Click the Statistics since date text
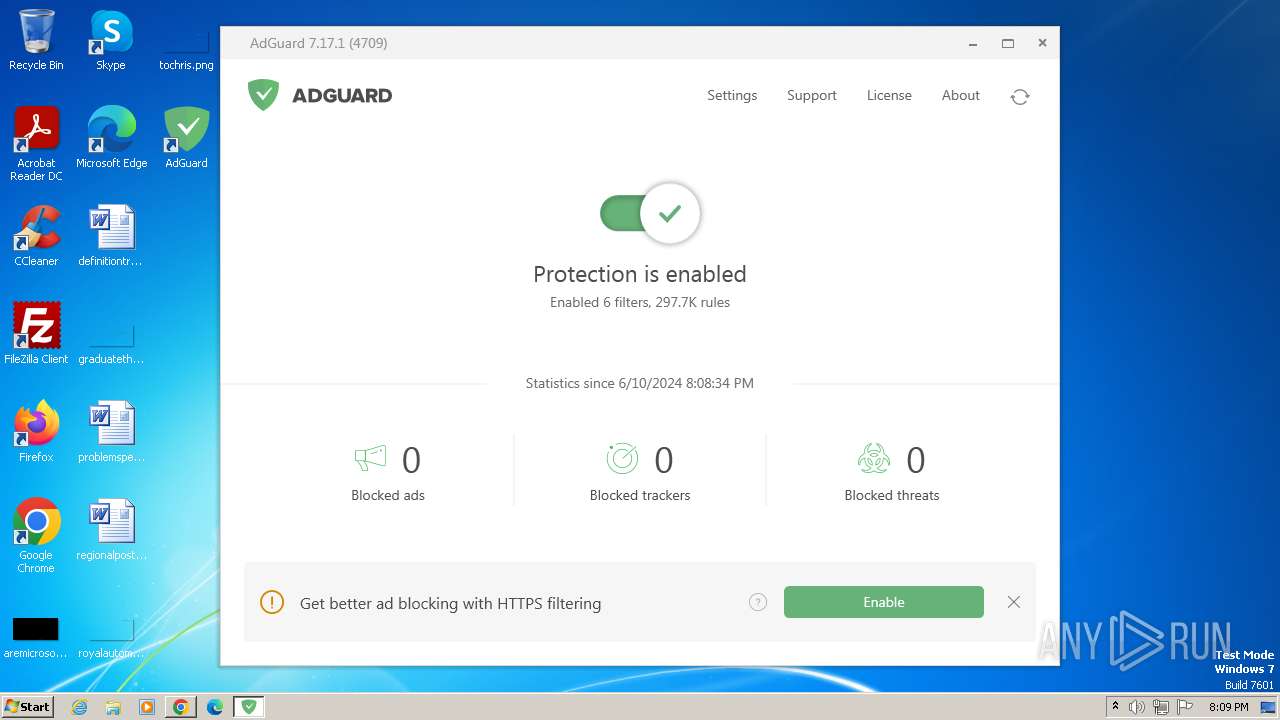Image resolution: width=1280 pixels, height=720 pixels. point(640,383)
